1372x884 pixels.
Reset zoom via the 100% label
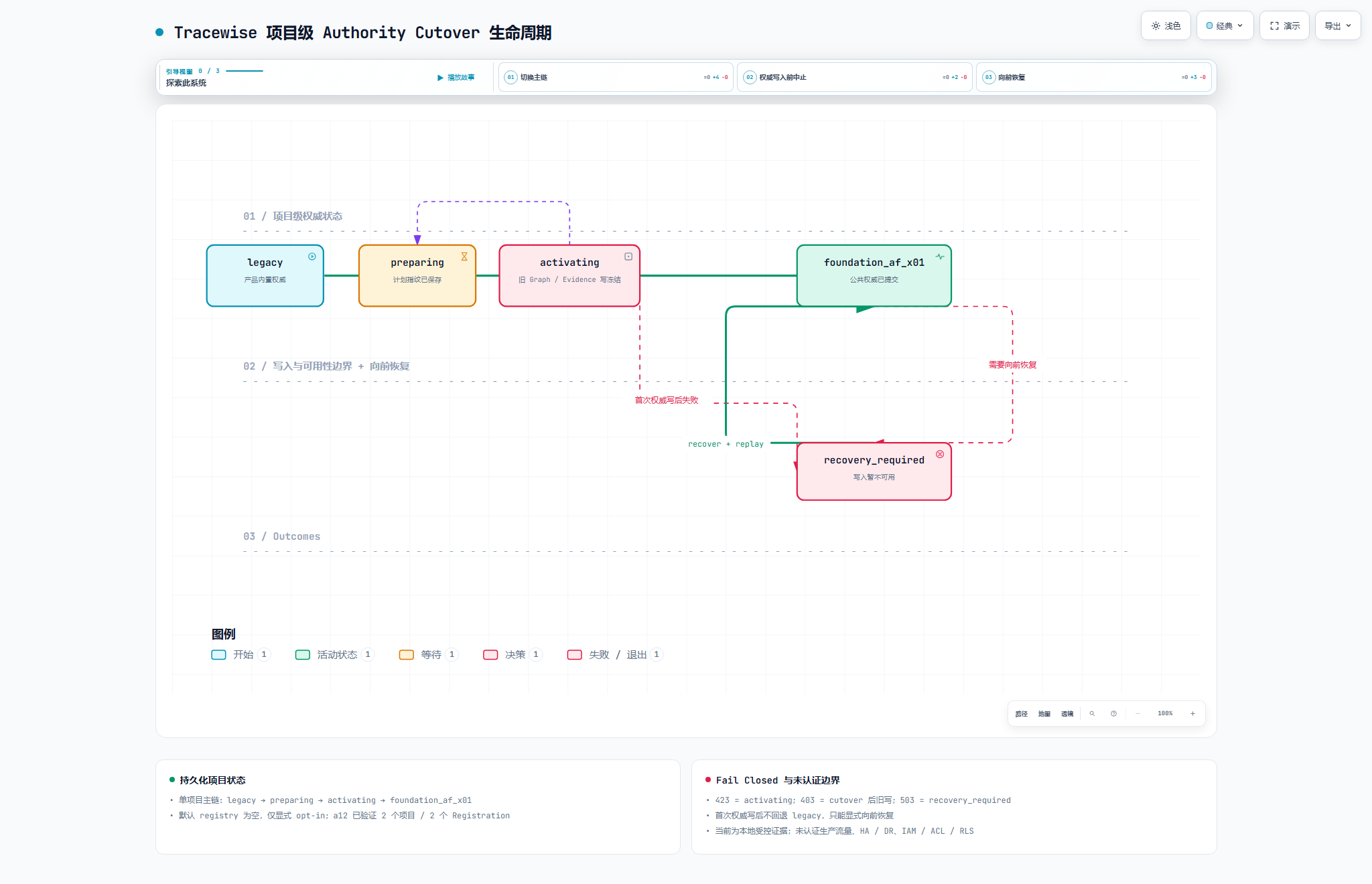(1165, 714)
